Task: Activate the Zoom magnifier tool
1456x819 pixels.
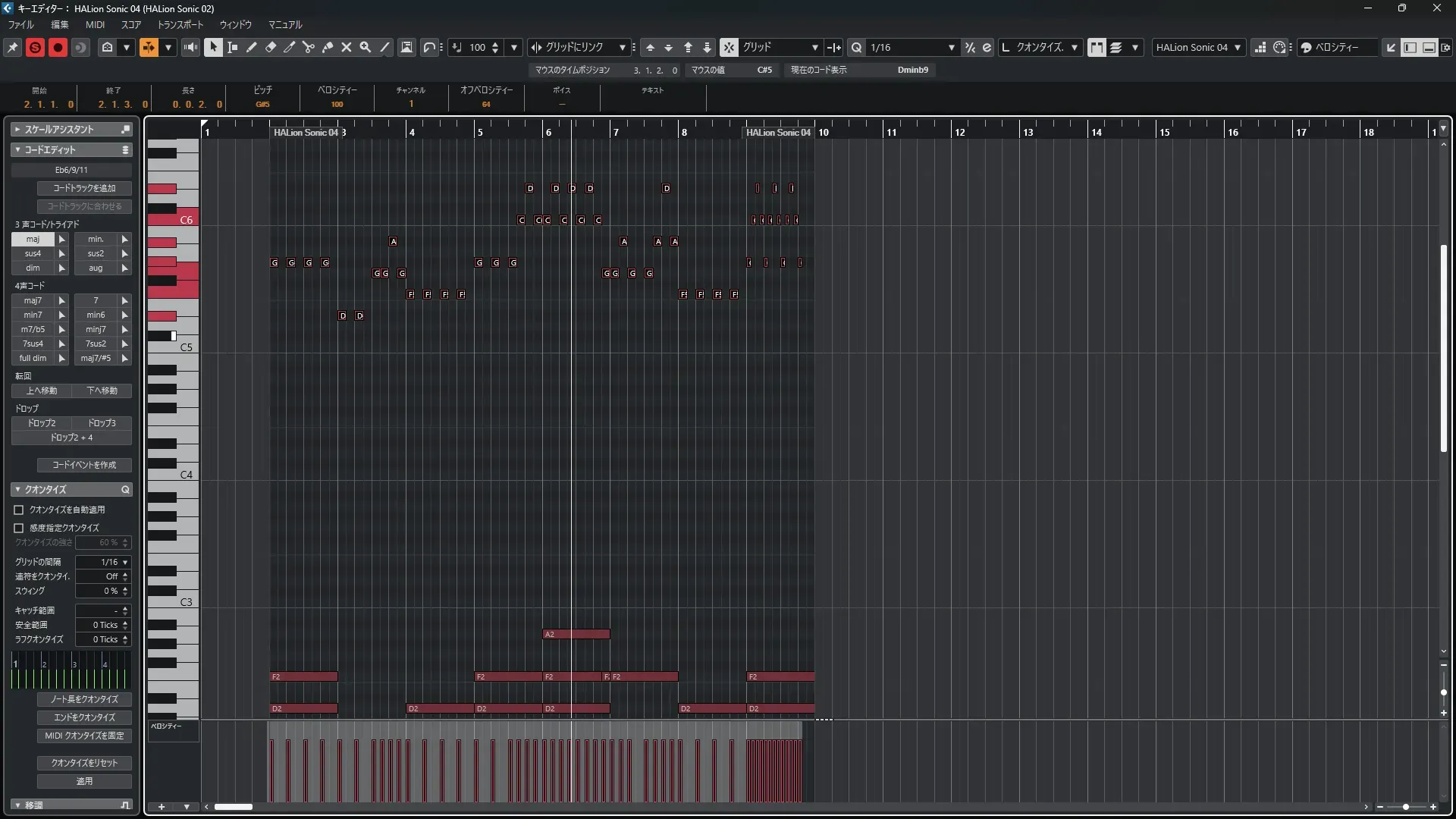Action: click(366, 47)
